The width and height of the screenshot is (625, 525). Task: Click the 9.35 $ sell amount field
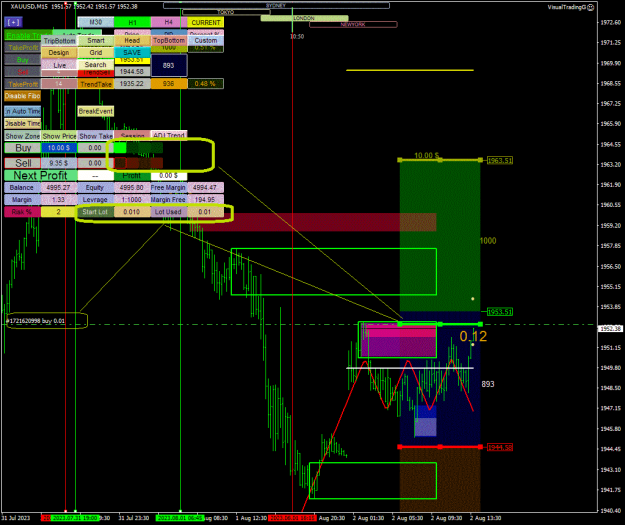[59, 163]
